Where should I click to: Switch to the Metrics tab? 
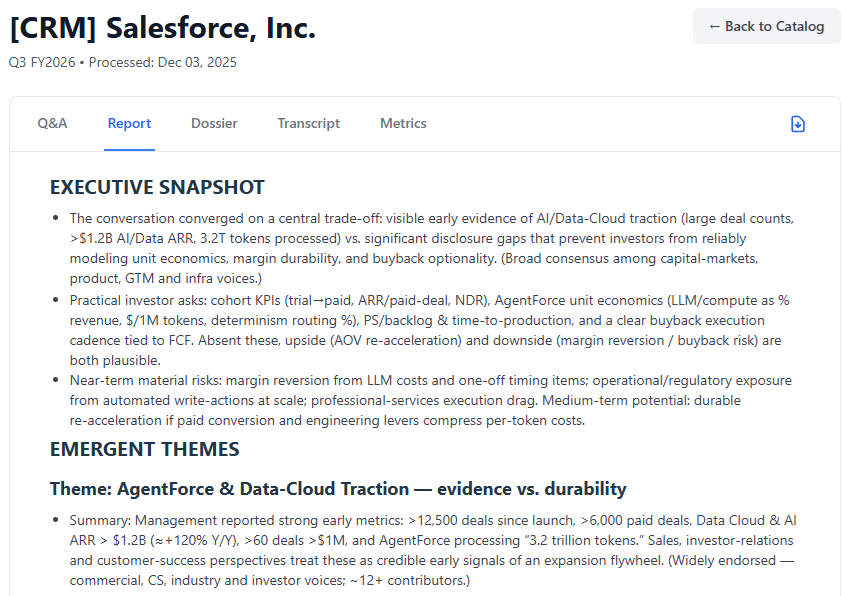click(403, 124)
